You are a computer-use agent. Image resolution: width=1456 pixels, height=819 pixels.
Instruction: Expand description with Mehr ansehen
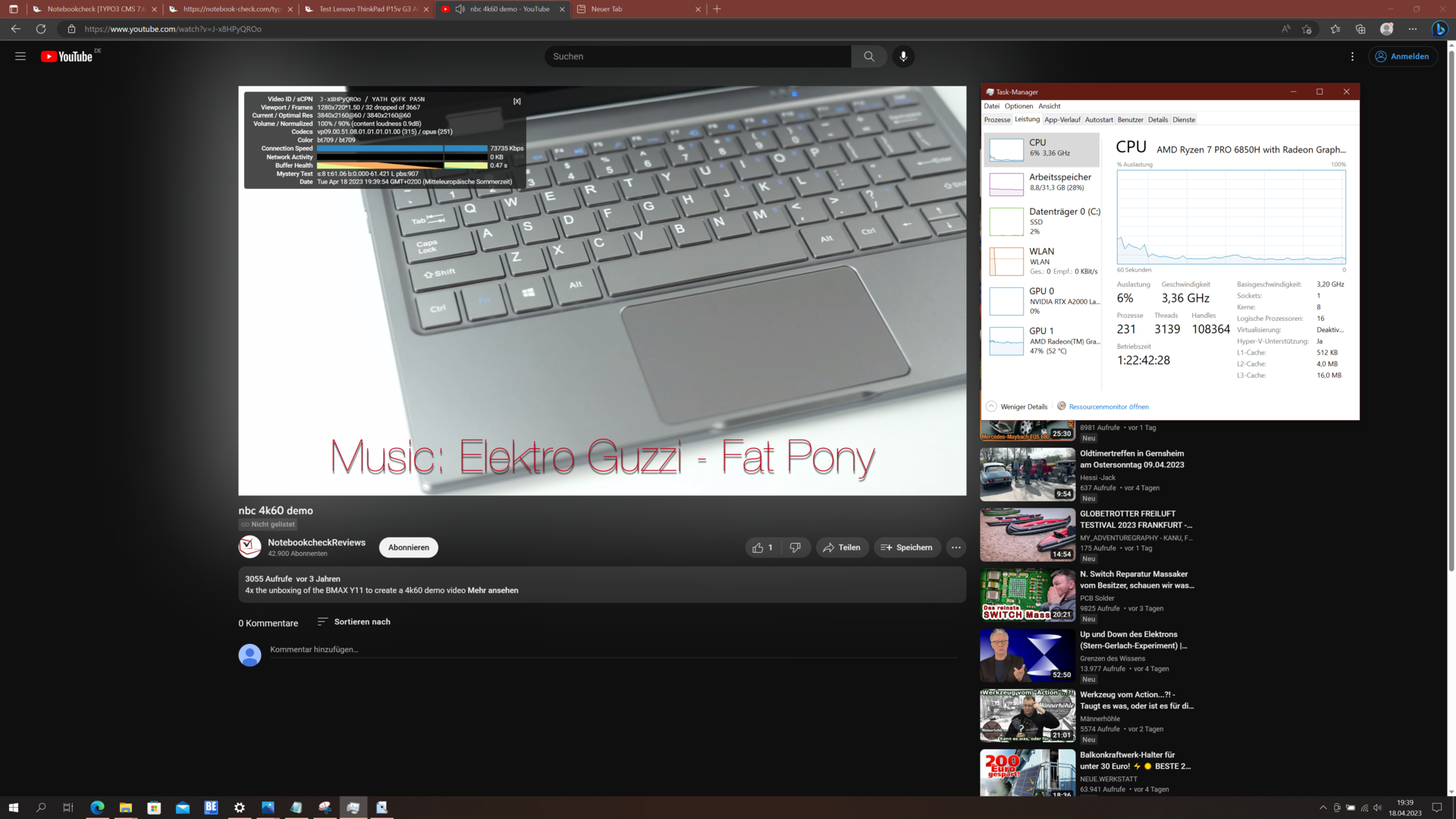(493, 590)
